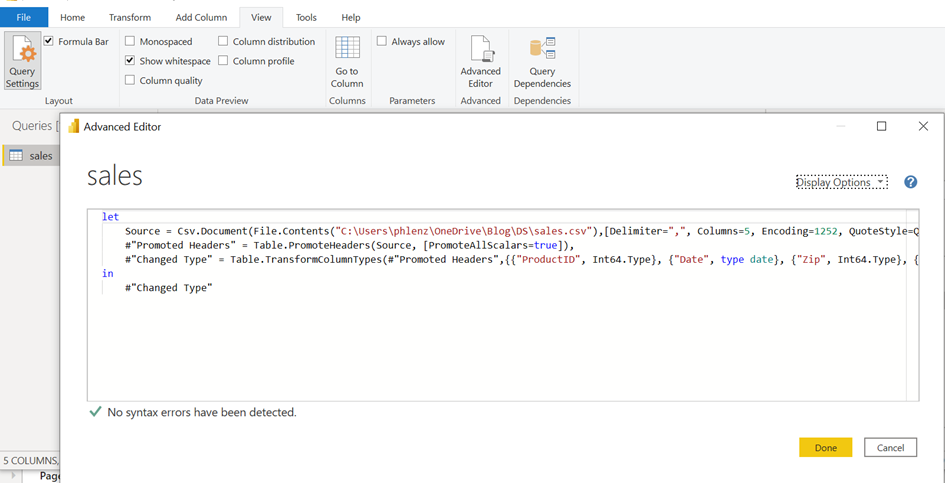This screenshot has width=945, height=483.
Task: Enable Column profile checkbox
Action: click(x=223, y=61)
